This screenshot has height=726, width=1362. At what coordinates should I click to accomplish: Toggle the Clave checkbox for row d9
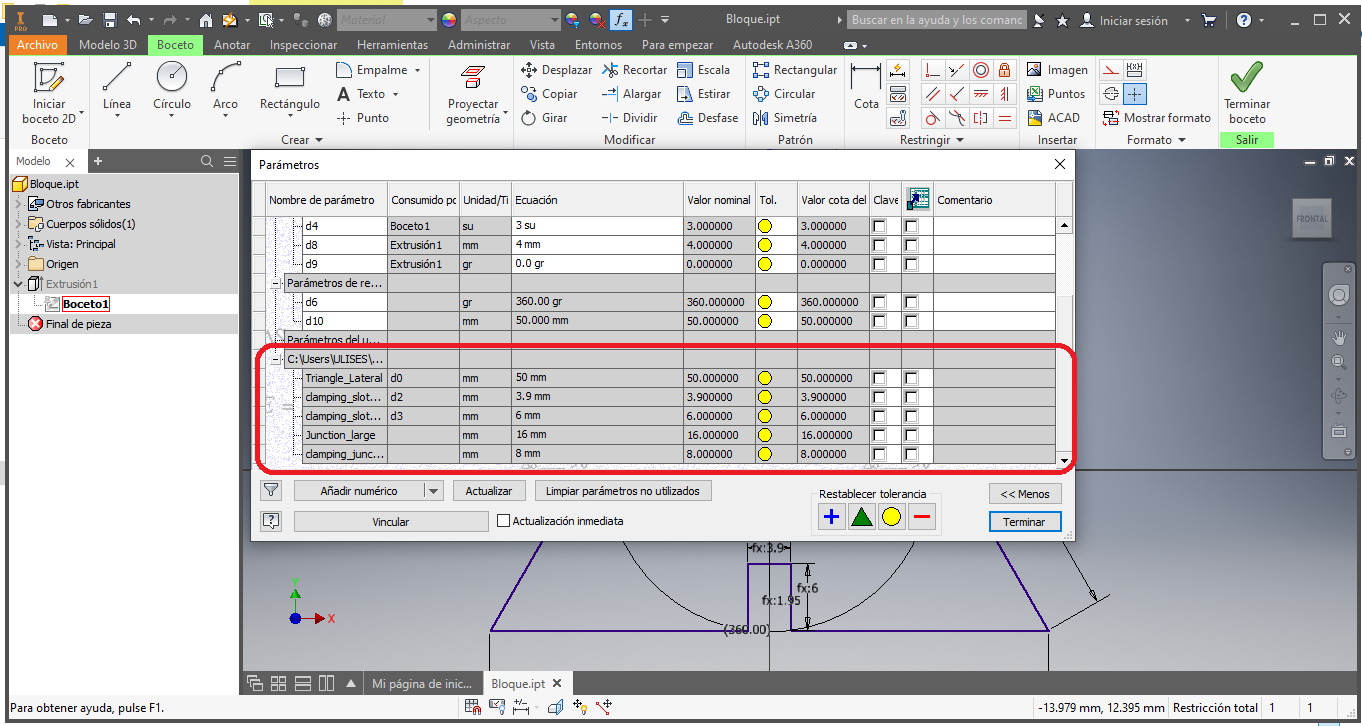pyautogui.click(x=879, y=265)
